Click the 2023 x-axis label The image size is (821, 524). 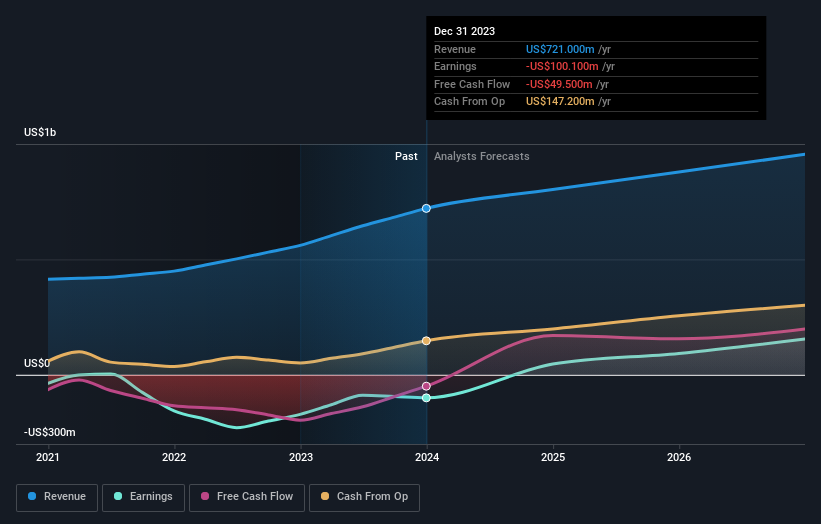(x=301, y=458)
